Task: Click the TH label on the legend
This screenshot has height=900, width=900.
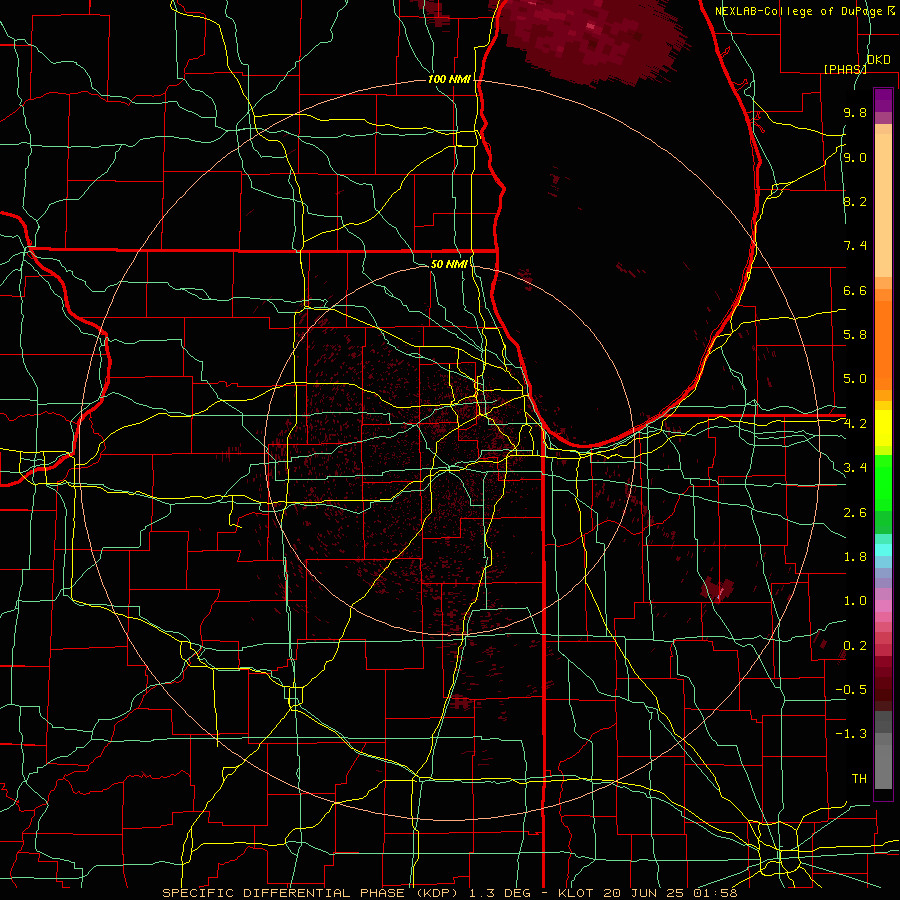Action: [x=859, y=779]
